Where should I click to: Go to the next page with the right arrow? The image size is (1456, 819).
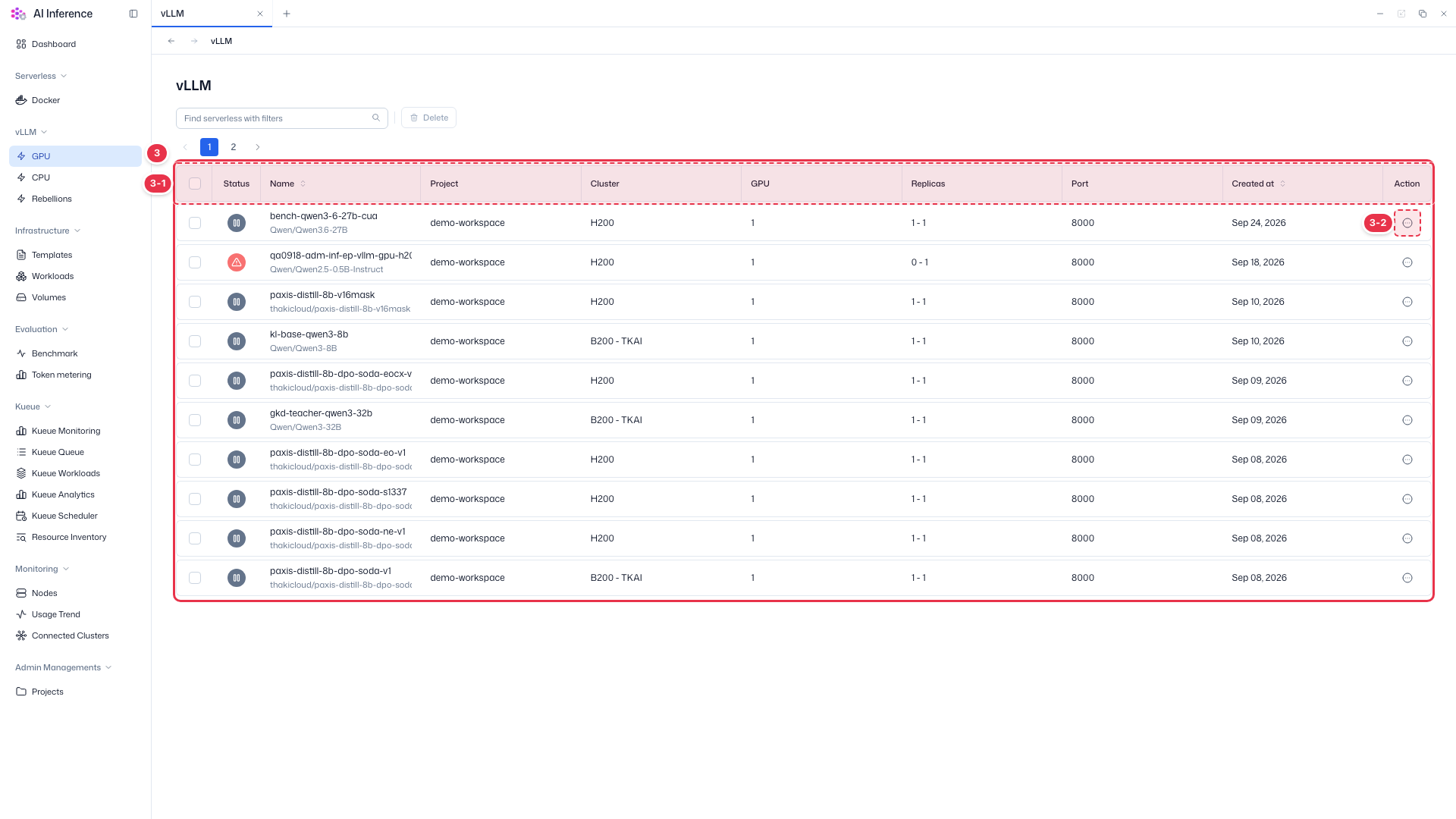pos(258,147)
